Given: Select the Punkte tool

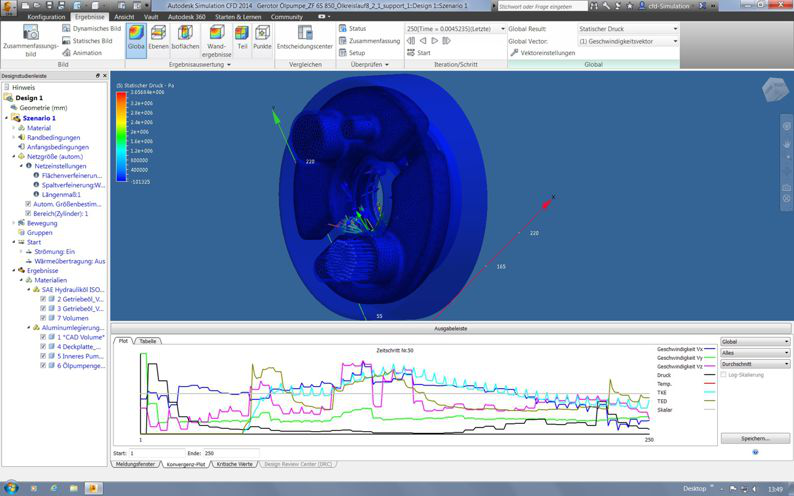Looking at the screenshot, I should pos(262,38).
